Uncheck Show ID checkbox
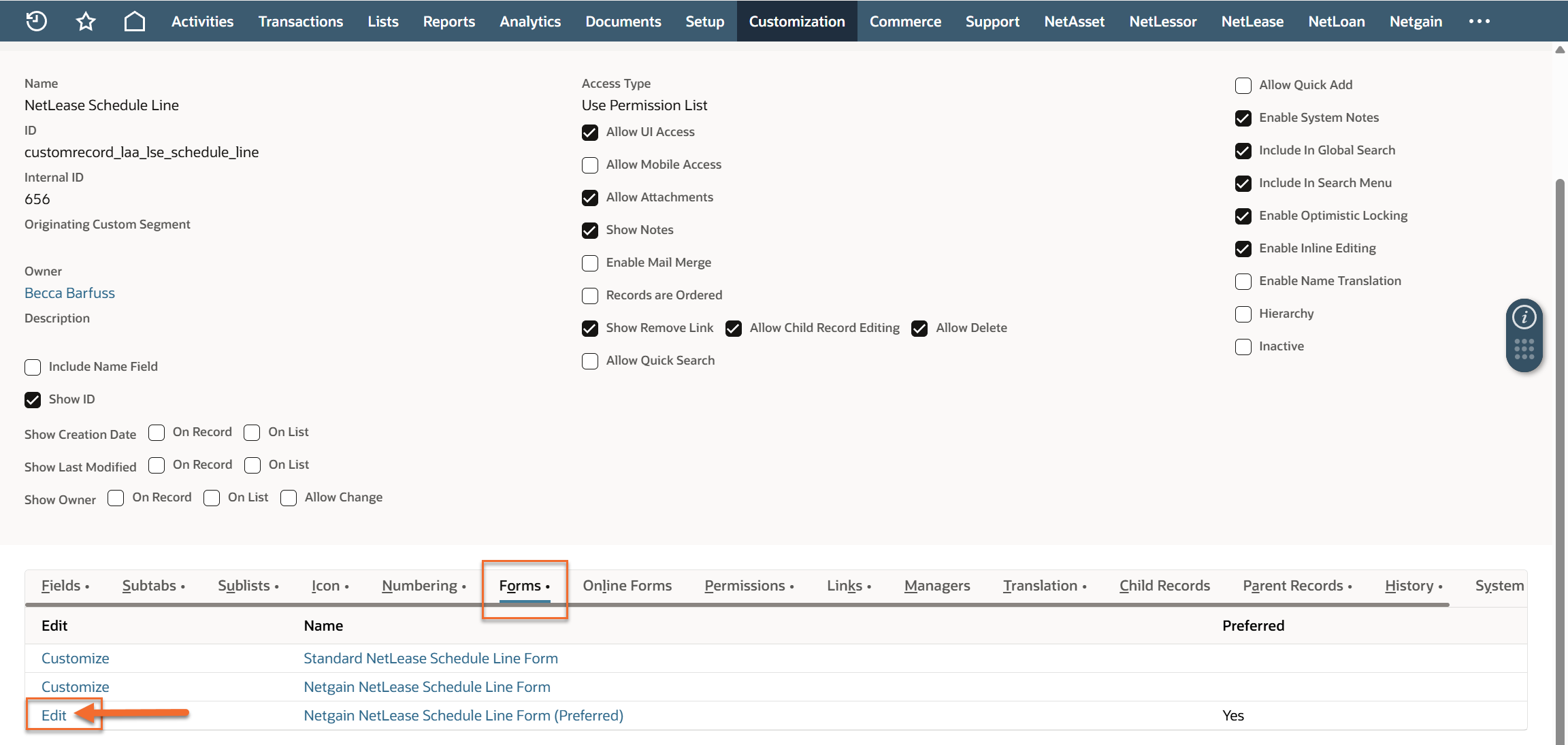Screen dimensions: 1568x745 coord(33,400)
